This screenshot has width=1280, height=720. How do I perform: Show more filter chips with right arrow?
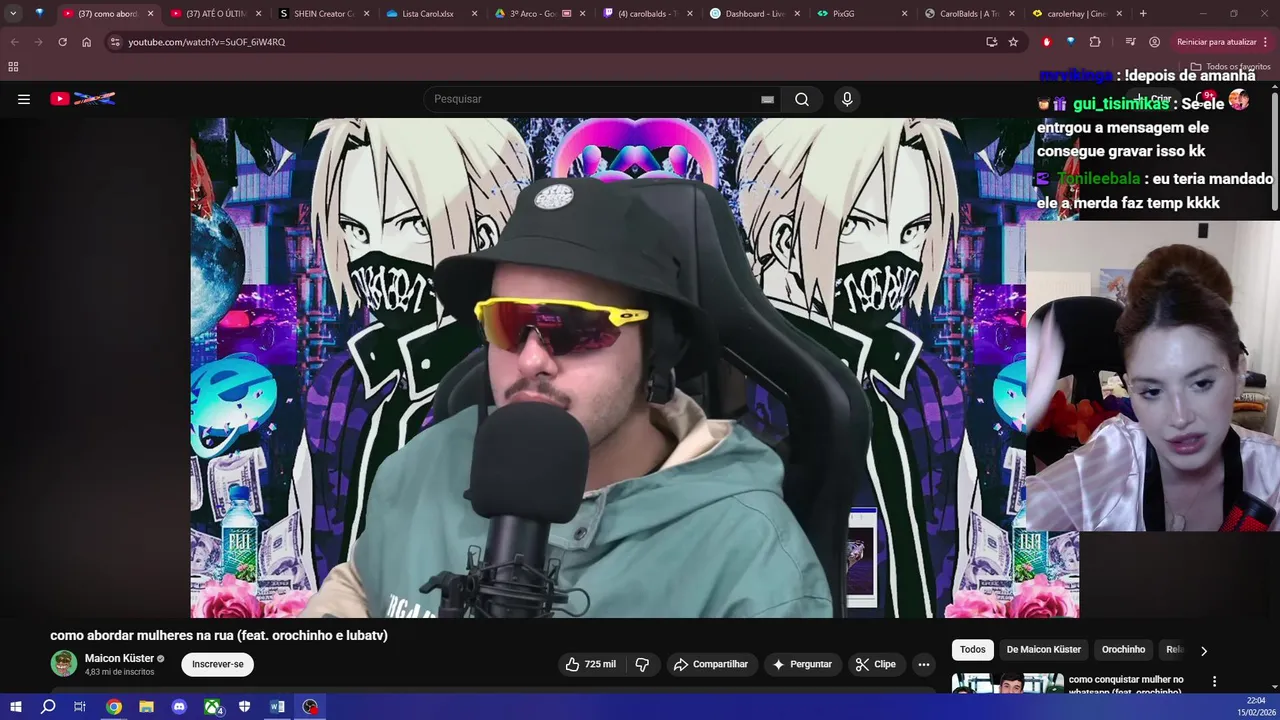pos(1204,650)
